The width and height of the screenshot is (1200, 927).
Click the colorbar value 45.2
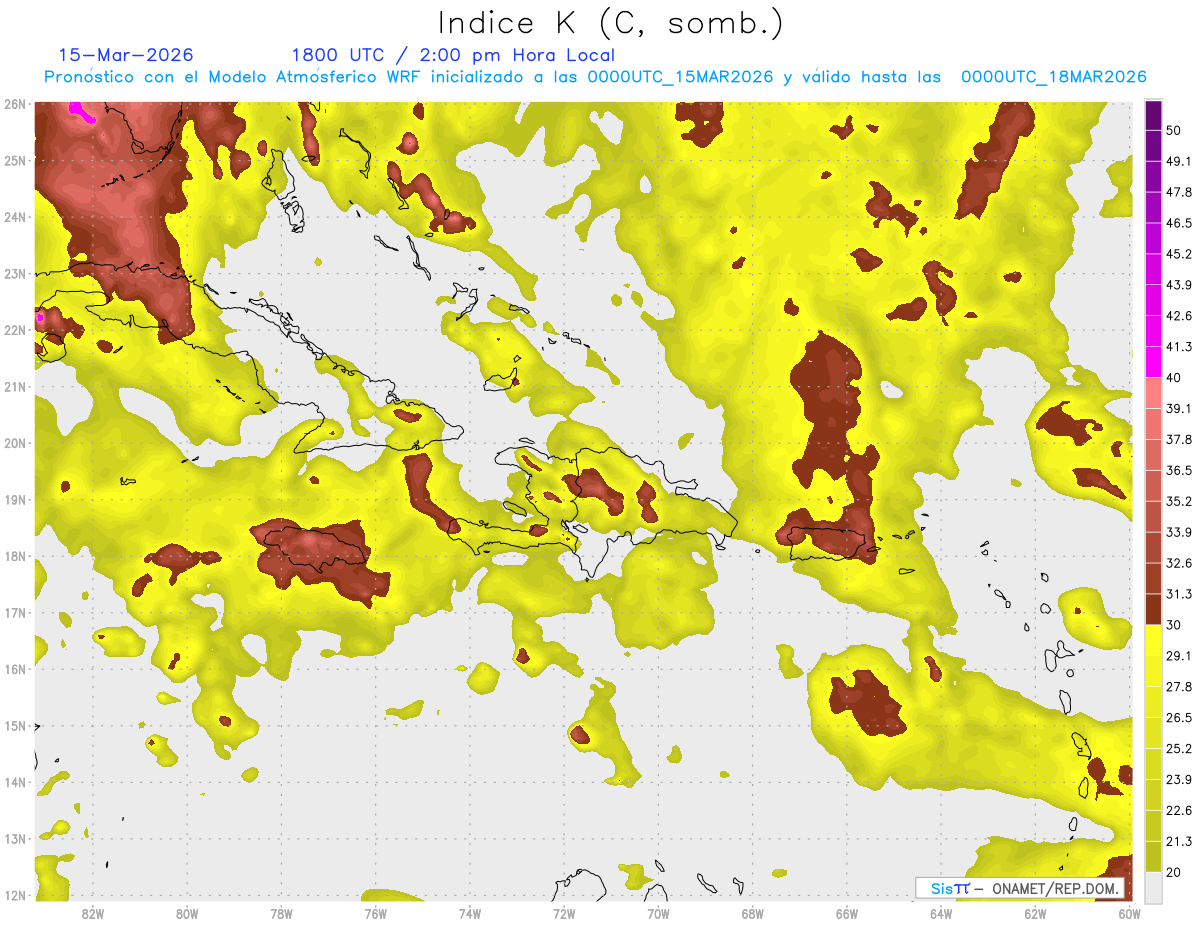pos(1179,254)
